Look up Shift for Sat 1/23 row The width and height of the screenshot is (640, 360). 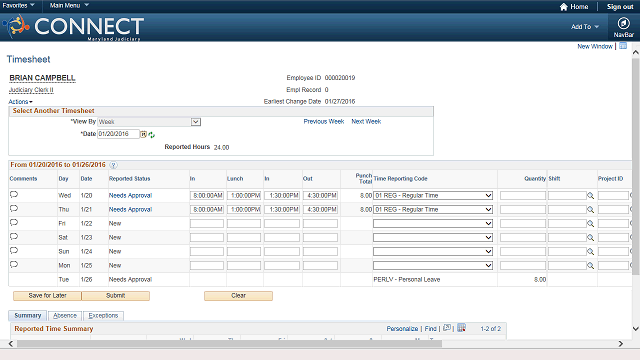[590, 238]
